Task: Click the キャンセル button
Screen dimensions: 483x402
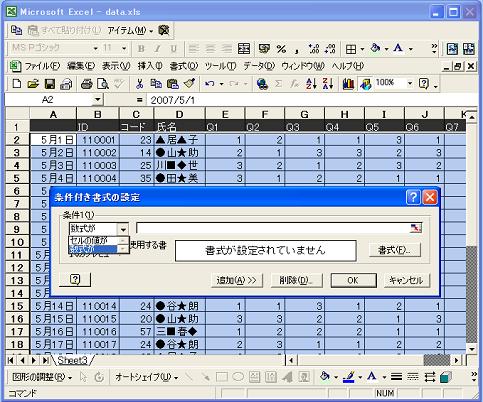Action: (x=406, y=280)
